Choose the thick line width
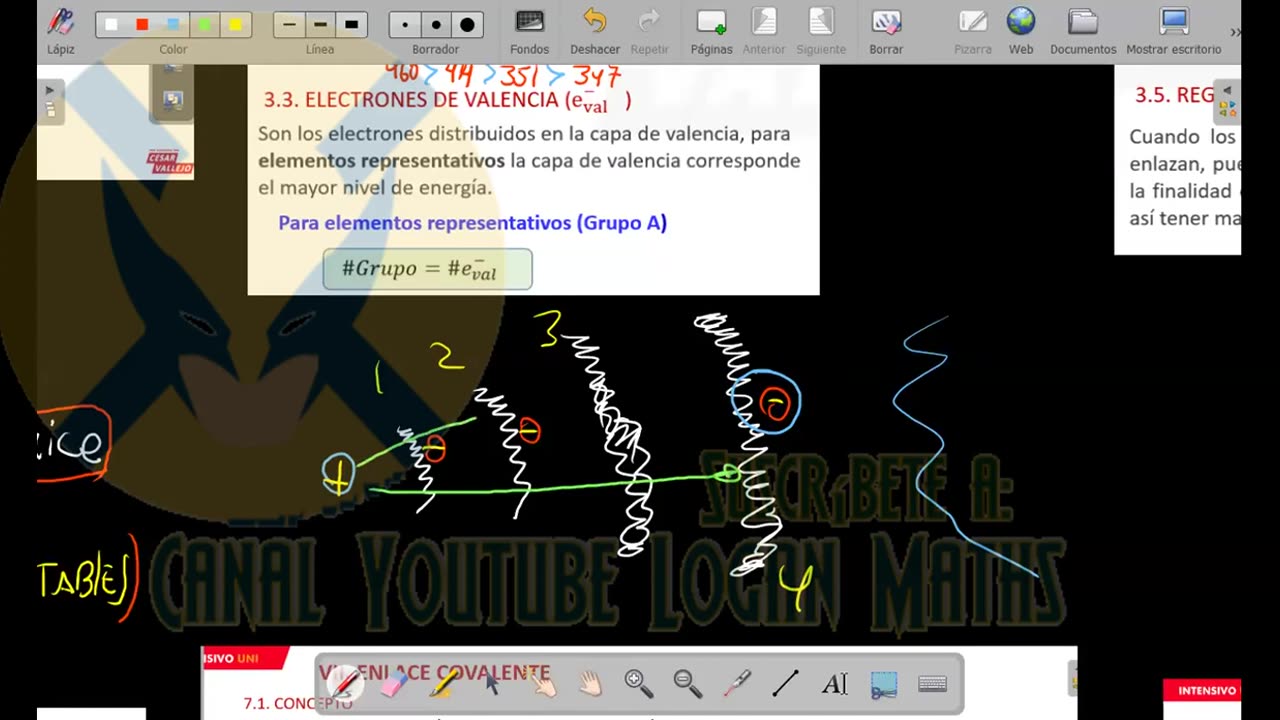The image size is (1280, 720). tap(351, 25)
